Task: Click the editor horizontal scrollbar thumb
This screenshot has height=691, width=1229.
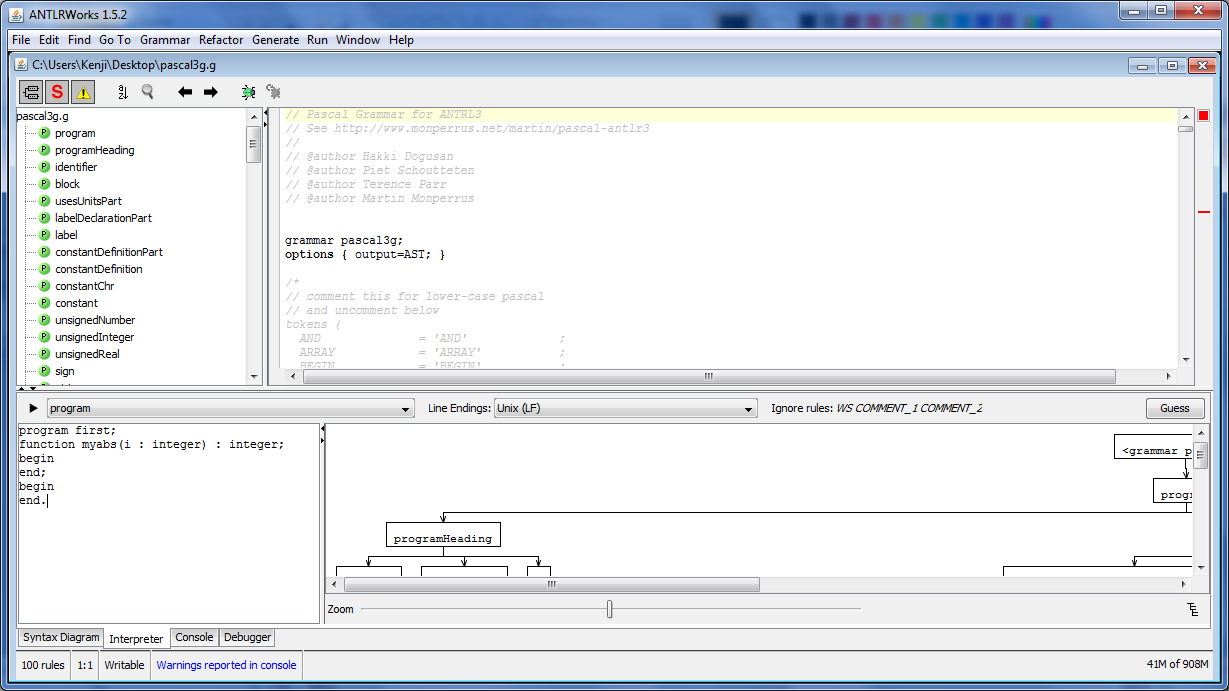Action: pos(707,377)
